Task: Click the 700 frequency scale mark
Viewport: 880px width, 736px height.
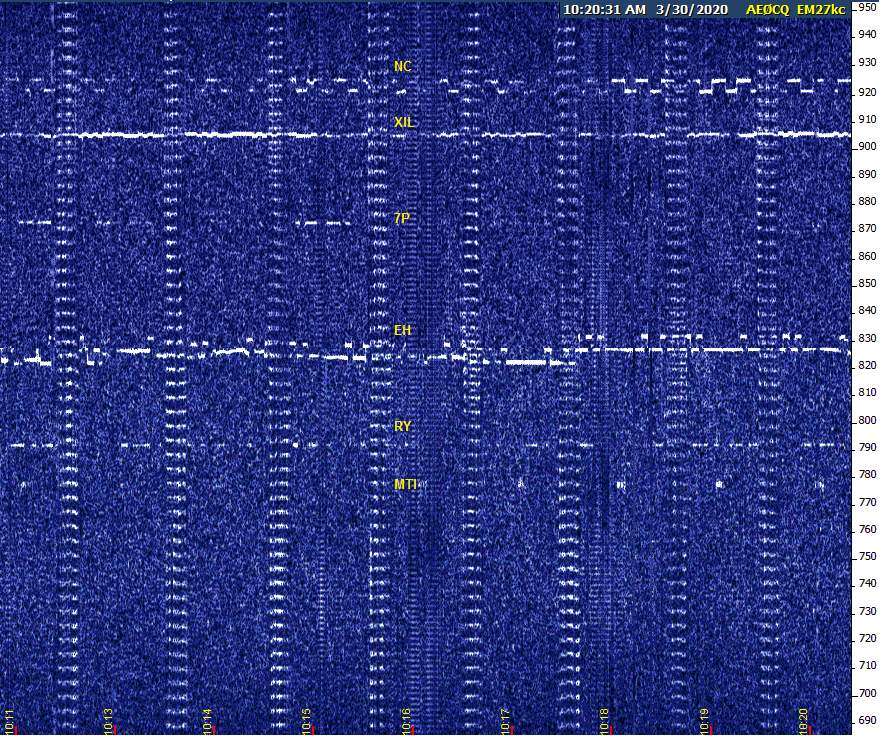Action: (866, 693)
